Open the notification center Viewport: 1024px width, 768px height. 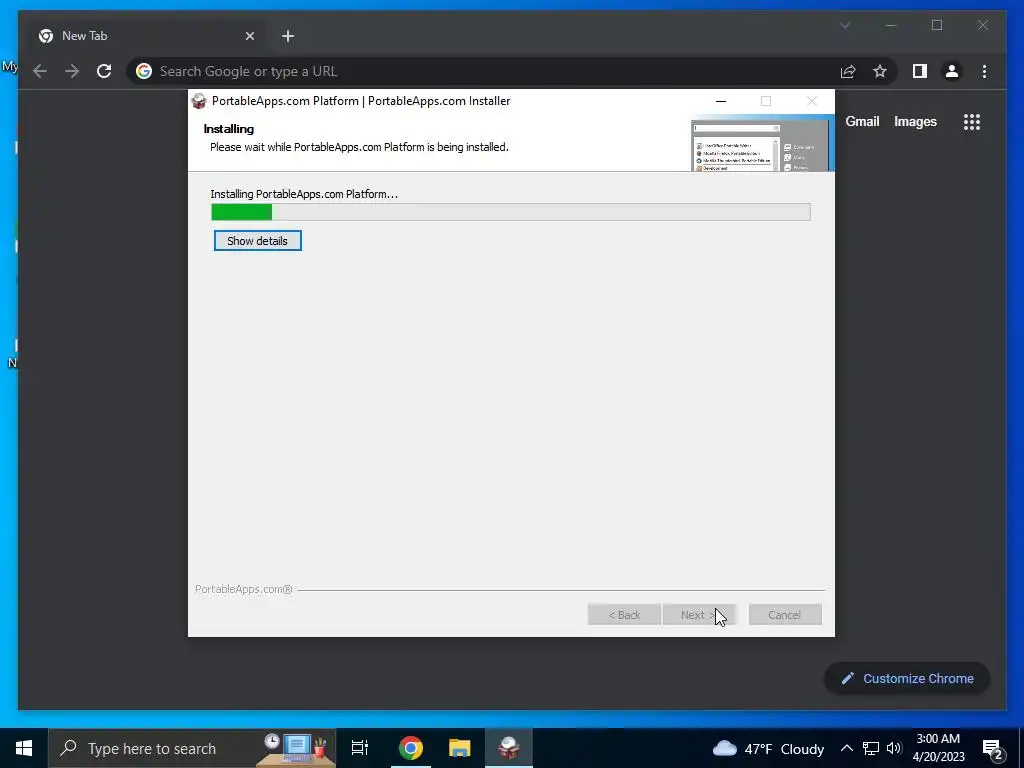(992, 748)
